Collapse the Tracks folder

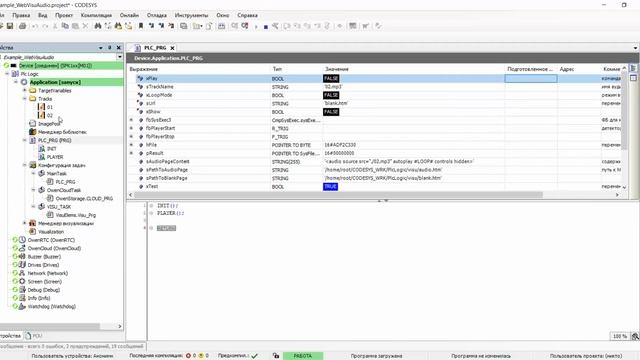(24, 99)
